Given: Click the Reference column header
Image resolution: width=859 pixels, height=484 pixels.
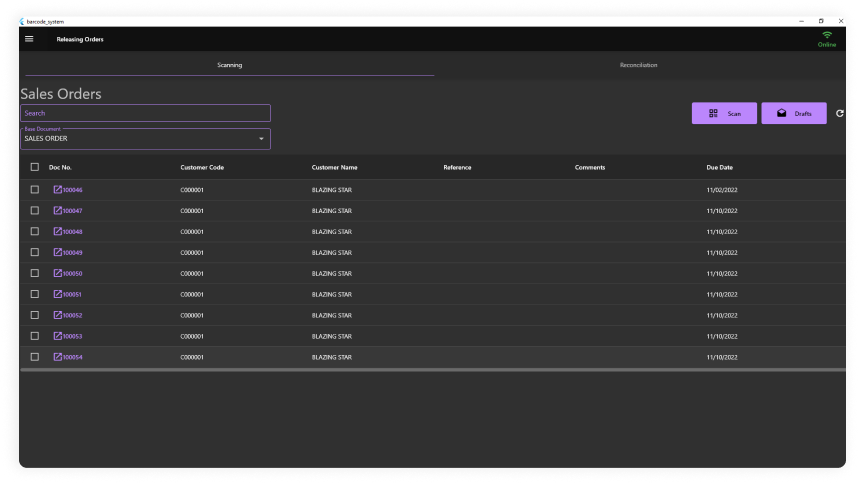Looking at the screenshot, I should click(457, 167).
